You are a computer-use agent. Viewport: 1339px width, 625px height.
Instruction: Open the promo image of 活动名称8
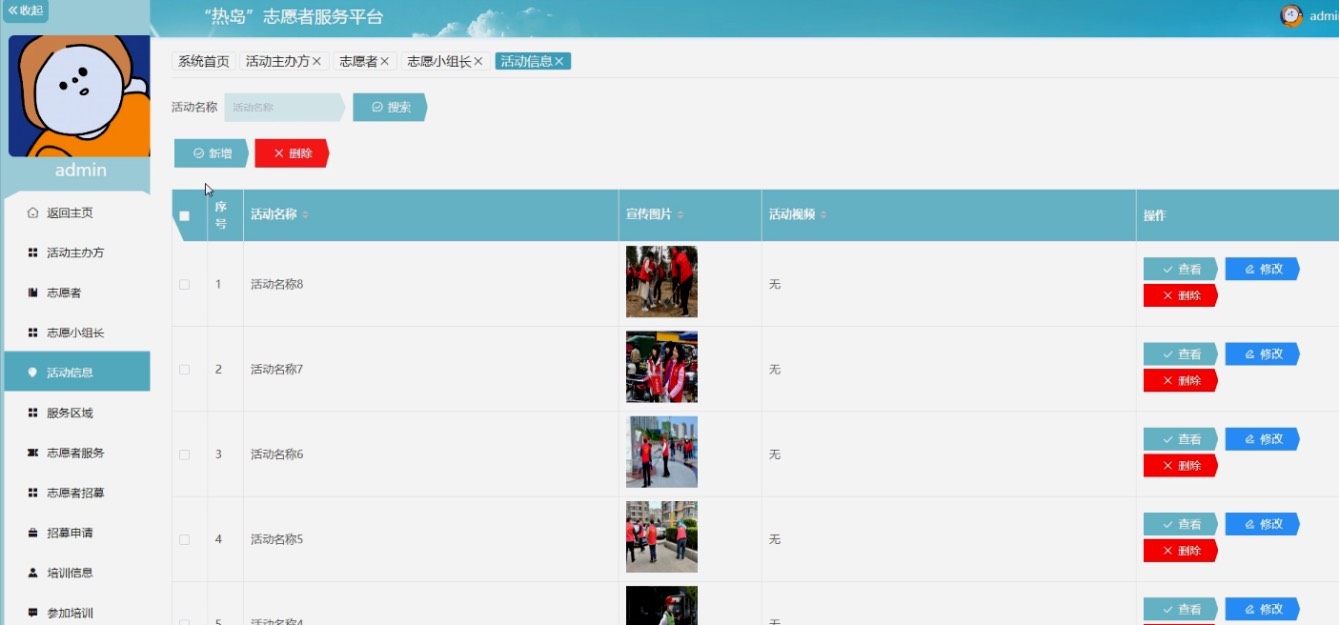point(661,282)
